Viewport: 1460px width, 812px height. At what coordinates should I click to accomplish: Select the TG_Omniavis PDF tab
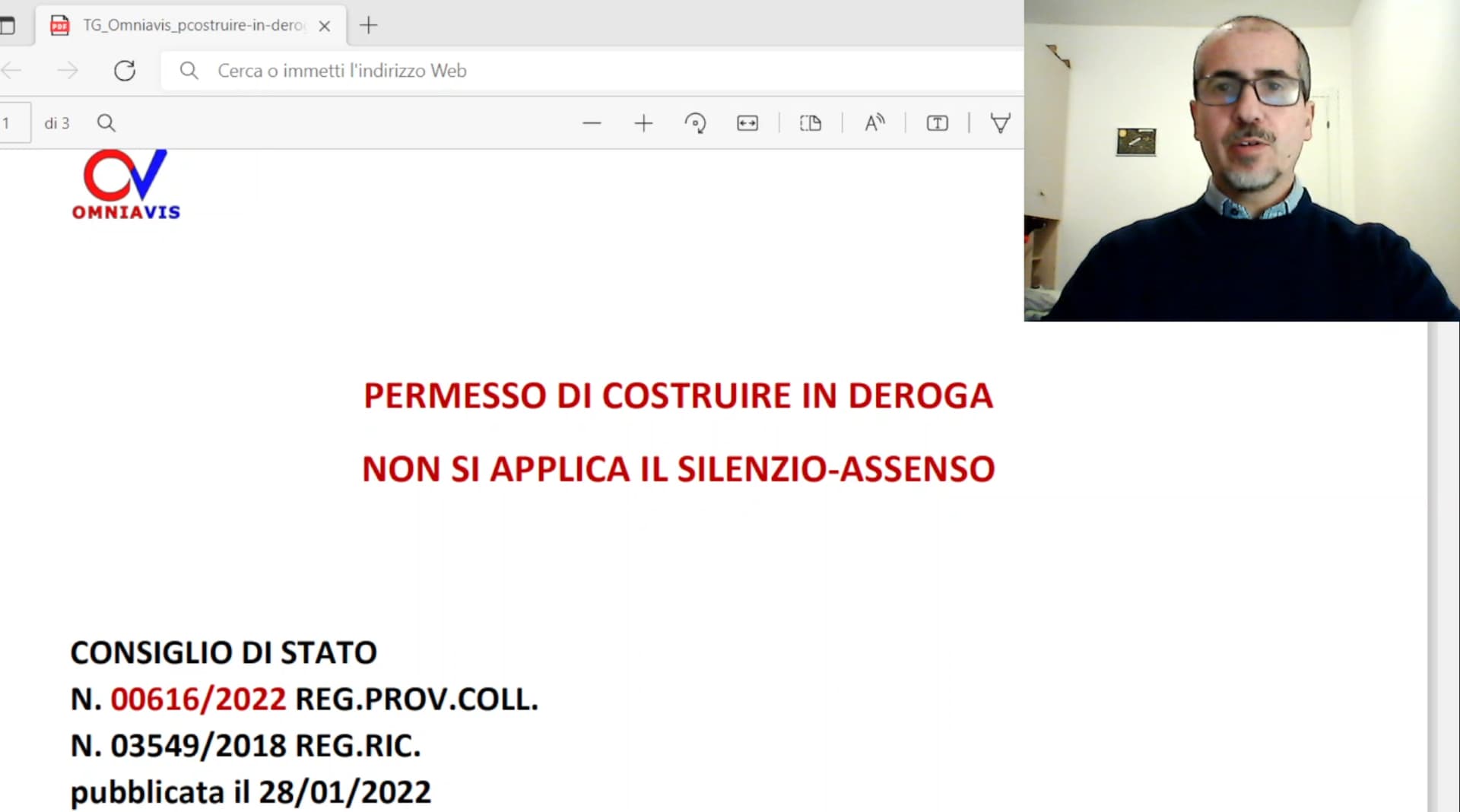pyautogui.click(x=190, y=26)
